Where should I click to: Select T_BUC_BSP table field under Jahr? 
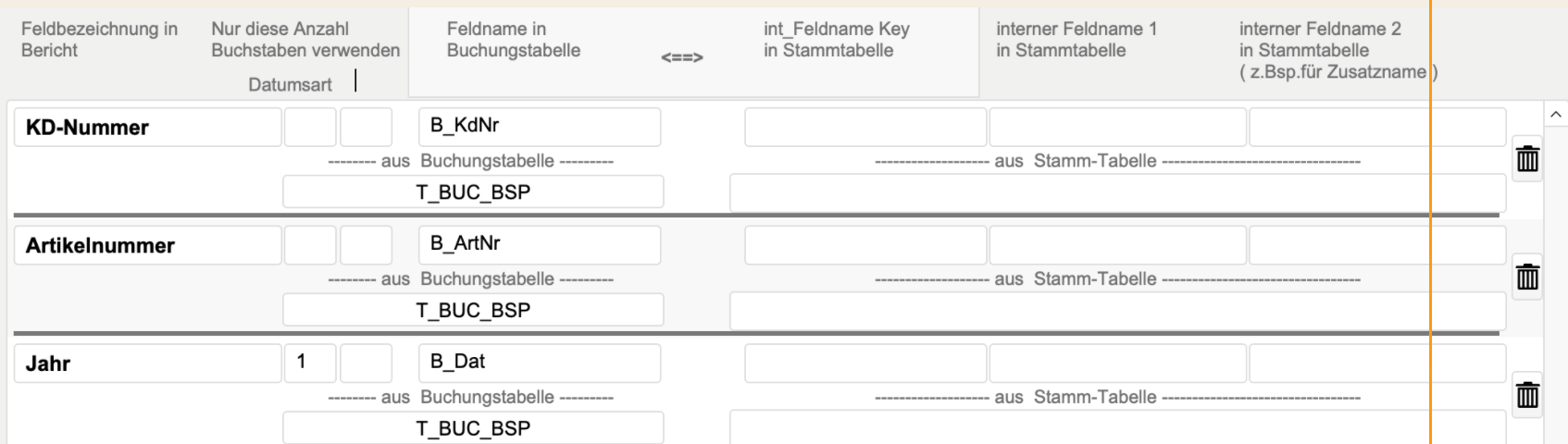[x=473, y=428]
